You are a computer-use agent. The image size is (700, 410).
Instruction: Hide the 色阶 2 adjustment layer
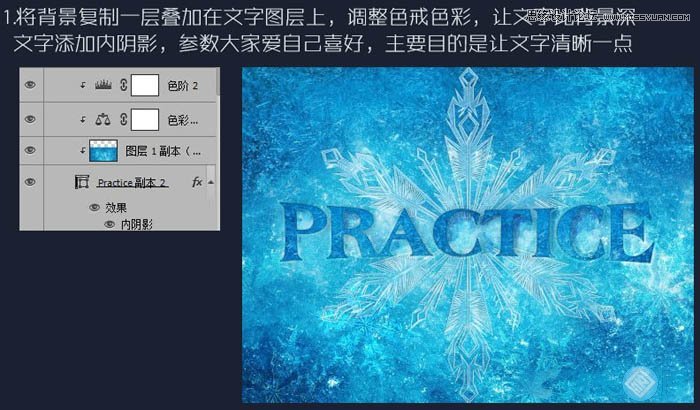(x=30, y=87)
